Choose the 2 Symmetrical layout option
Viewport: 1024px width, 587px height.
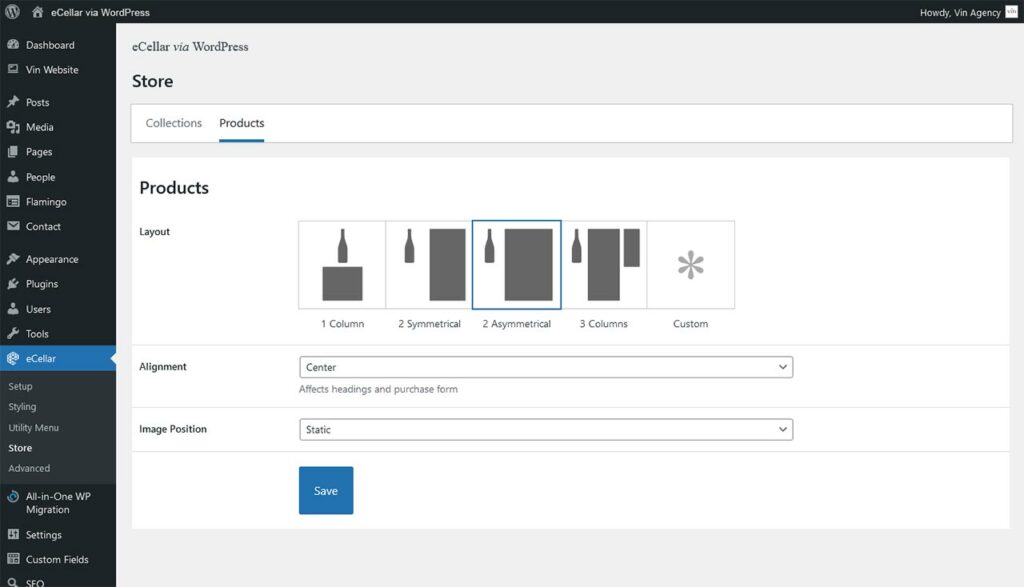429,265
